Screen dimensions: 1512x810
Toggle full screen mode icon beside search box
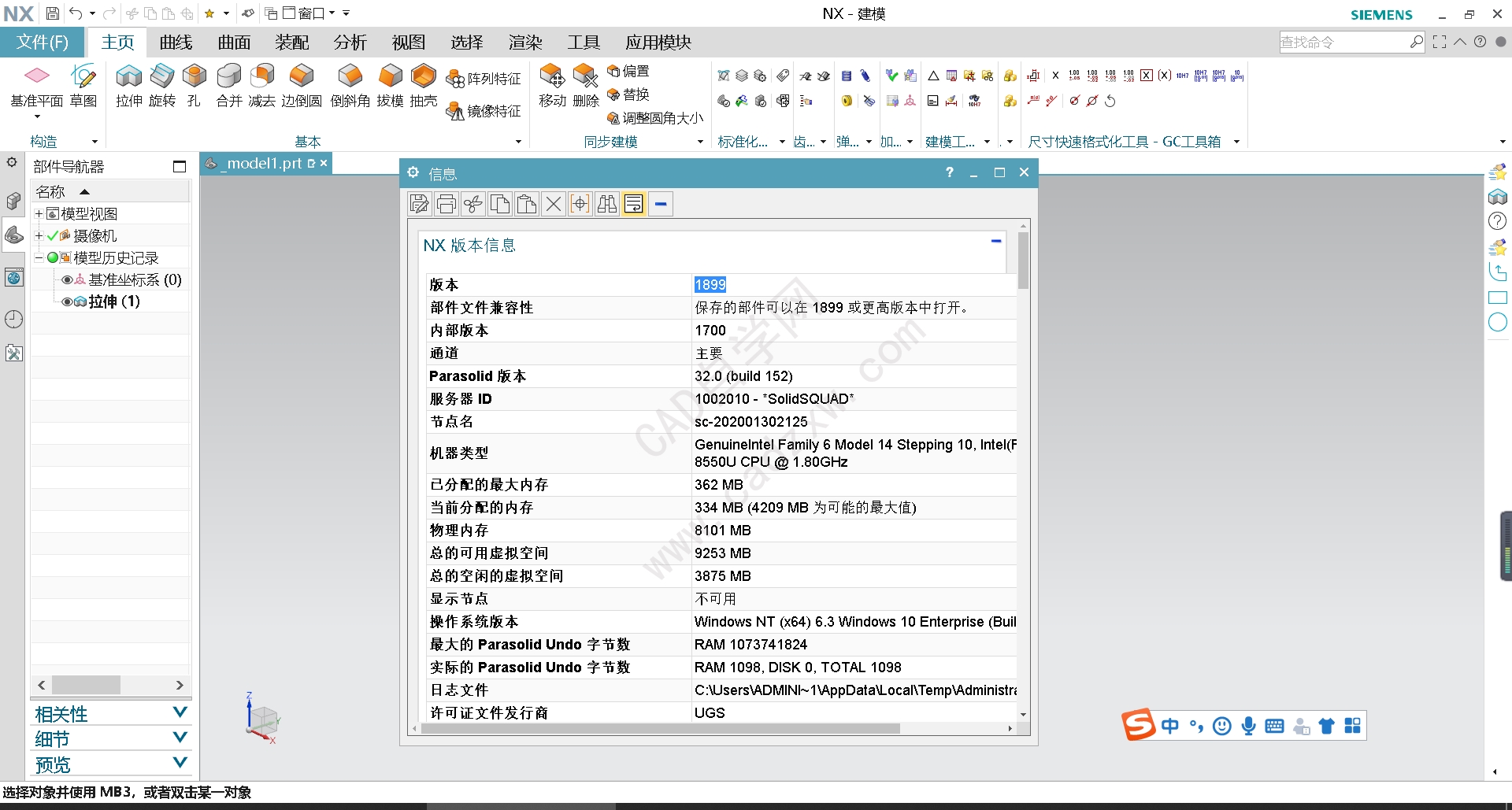click(1440, 43)
